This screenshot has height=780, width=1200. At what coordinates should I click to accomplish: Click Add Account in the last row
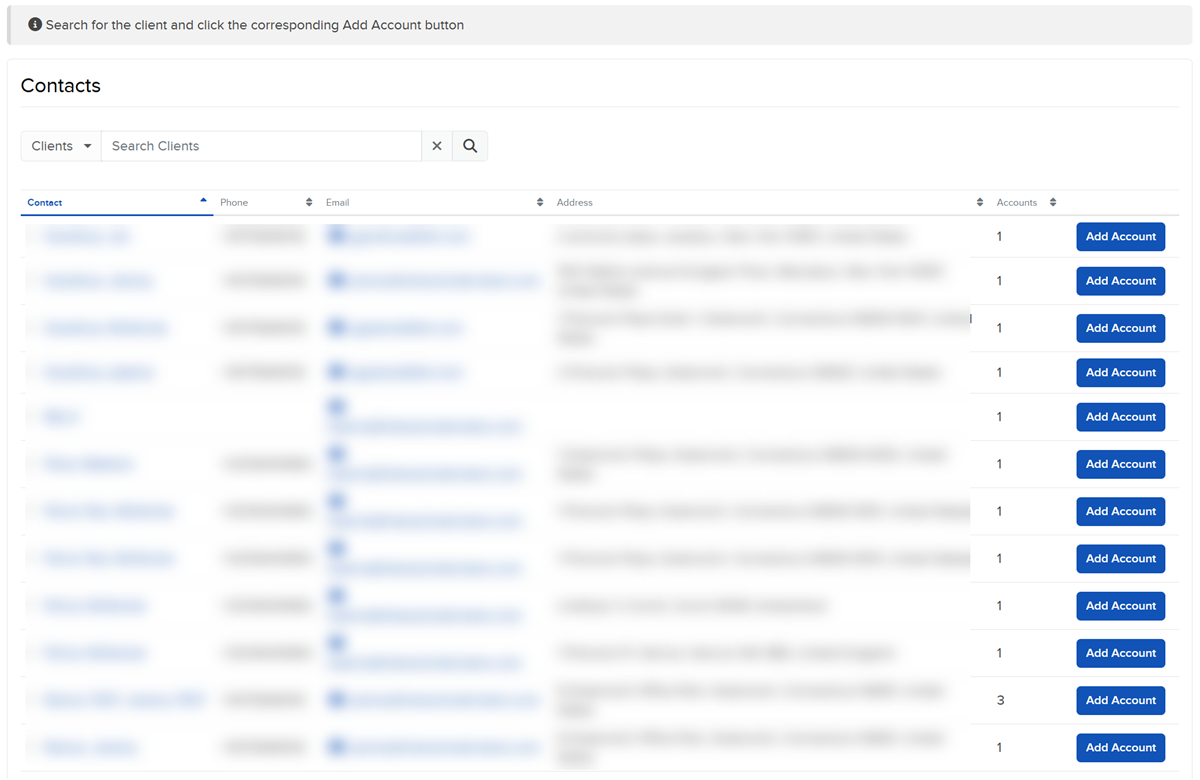(1120, 748)
